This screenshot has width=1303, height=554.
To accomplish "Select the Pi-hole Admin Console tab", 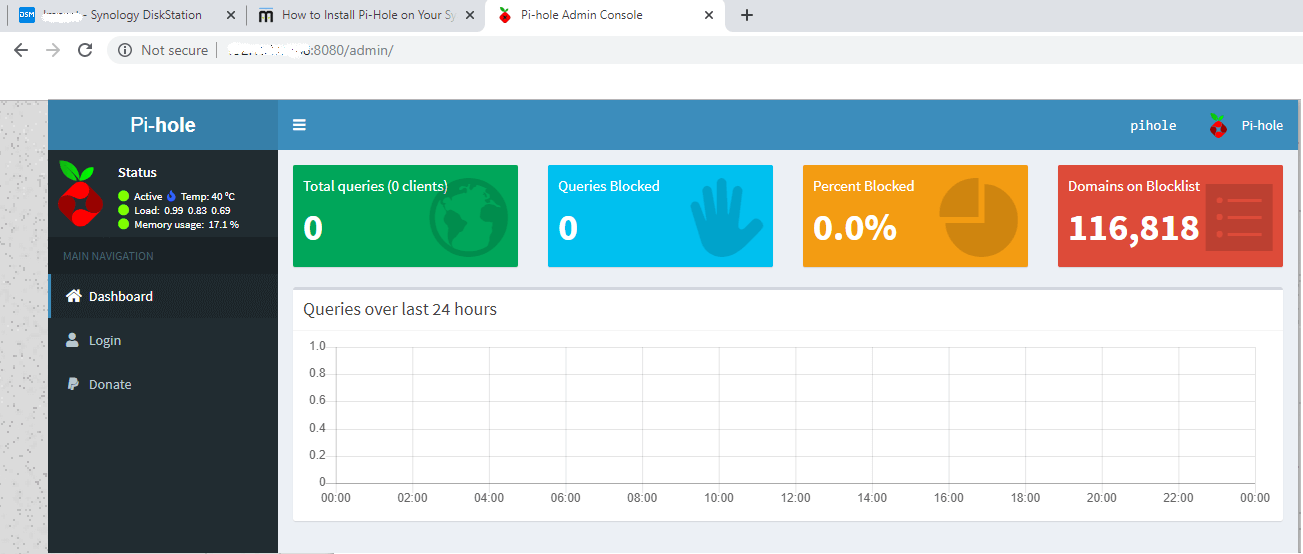I will (605, 15).
